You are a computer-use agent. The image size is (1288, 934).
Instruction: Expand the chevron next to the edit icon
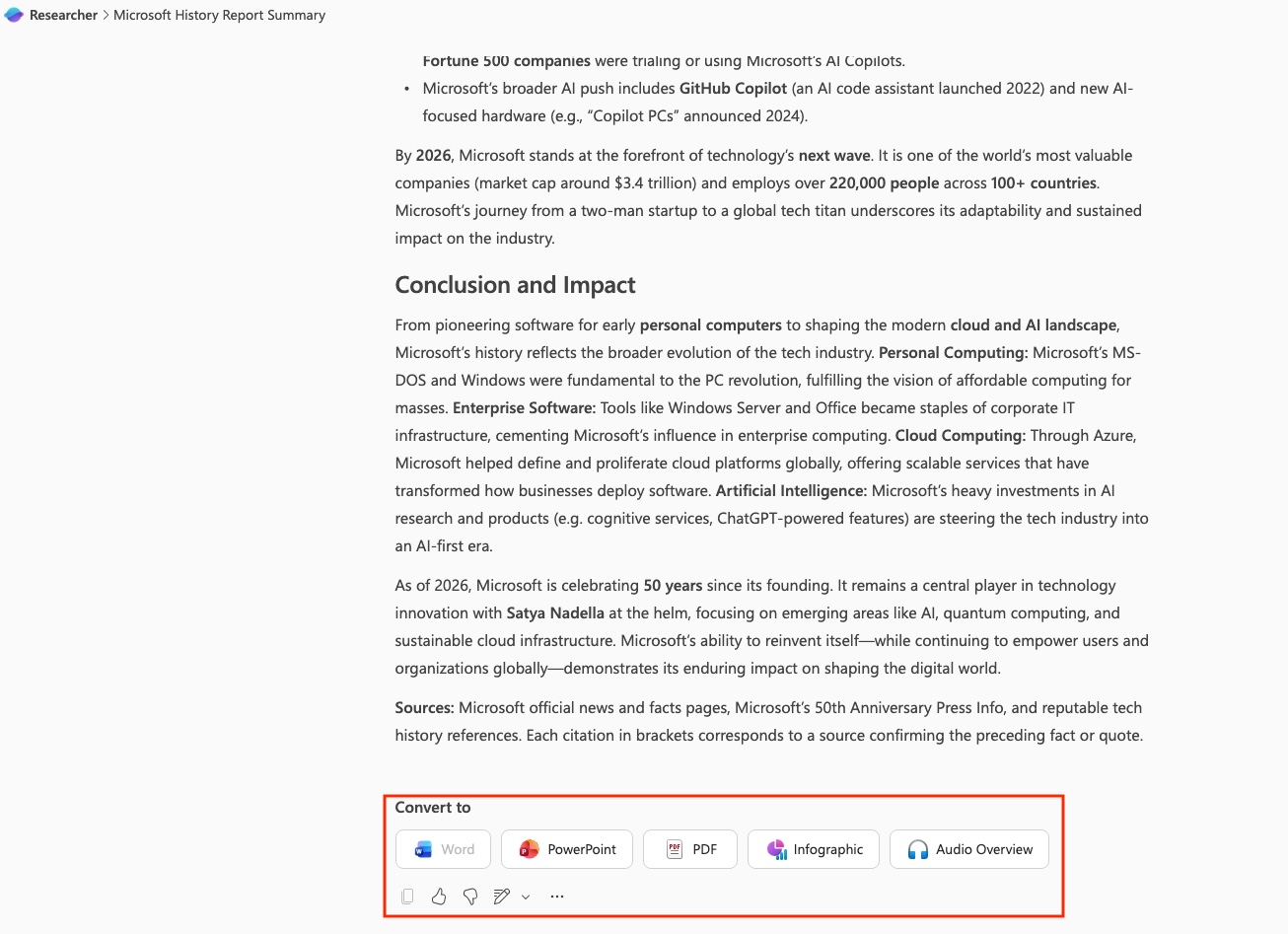[x=526, y=897]
